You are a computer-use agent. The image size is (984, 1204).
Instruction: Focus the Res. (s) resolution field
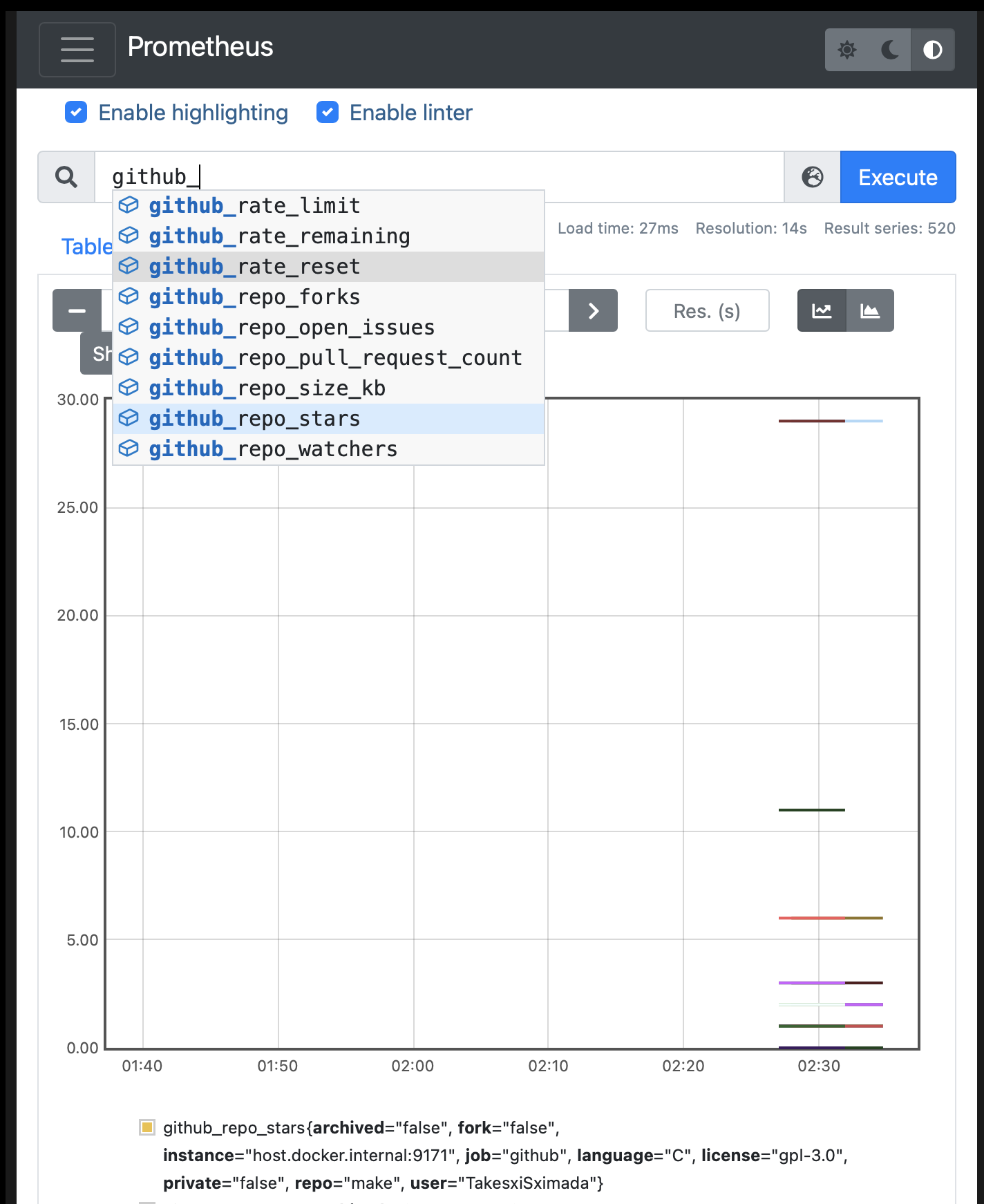click(x=707, y=311)
